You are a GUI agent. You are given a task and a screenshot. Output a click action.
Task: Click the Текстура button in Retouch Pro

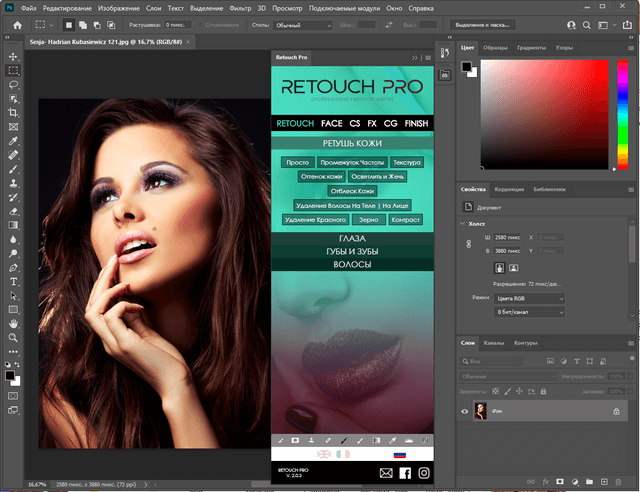click(x=406, y=161)
